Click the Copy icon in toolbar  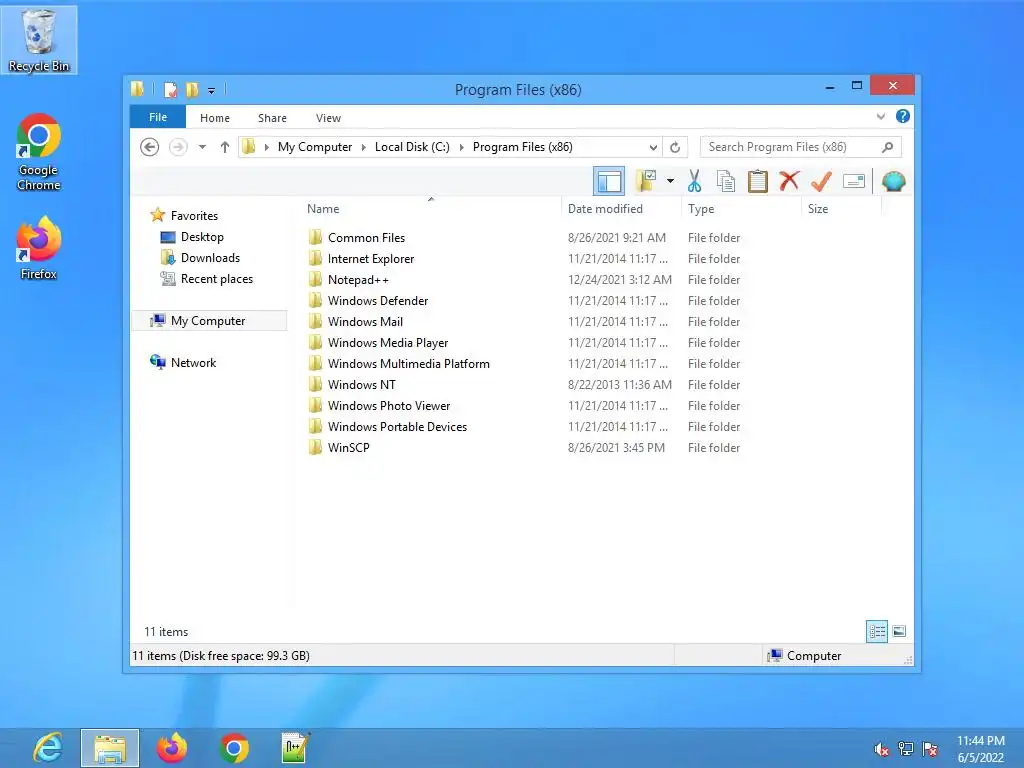click(726, 181)
